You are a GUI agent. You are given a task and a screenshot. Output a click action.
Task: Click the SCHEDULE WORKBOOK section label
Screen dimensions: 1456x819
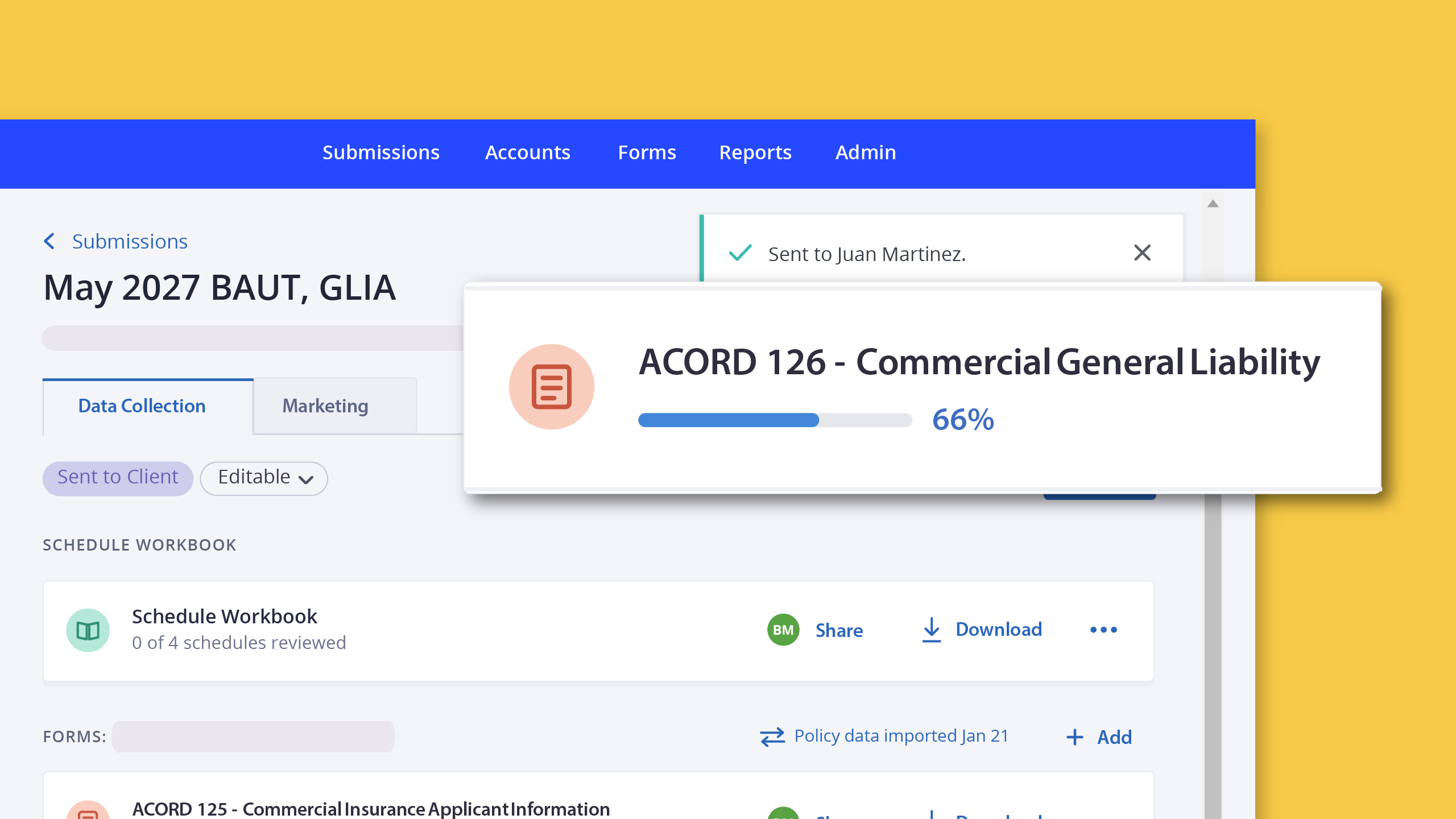point(139,545)
